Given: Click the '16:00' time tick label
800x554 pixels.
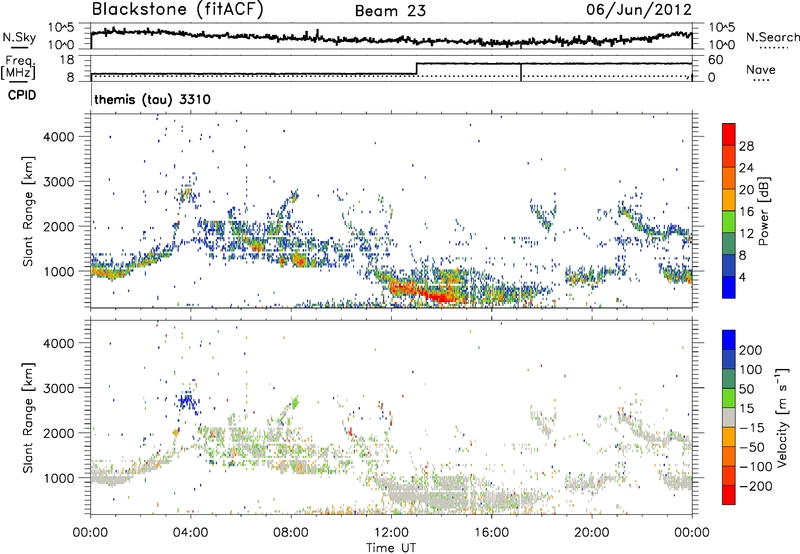Looking at the screenshot, I should pos(491,533).
